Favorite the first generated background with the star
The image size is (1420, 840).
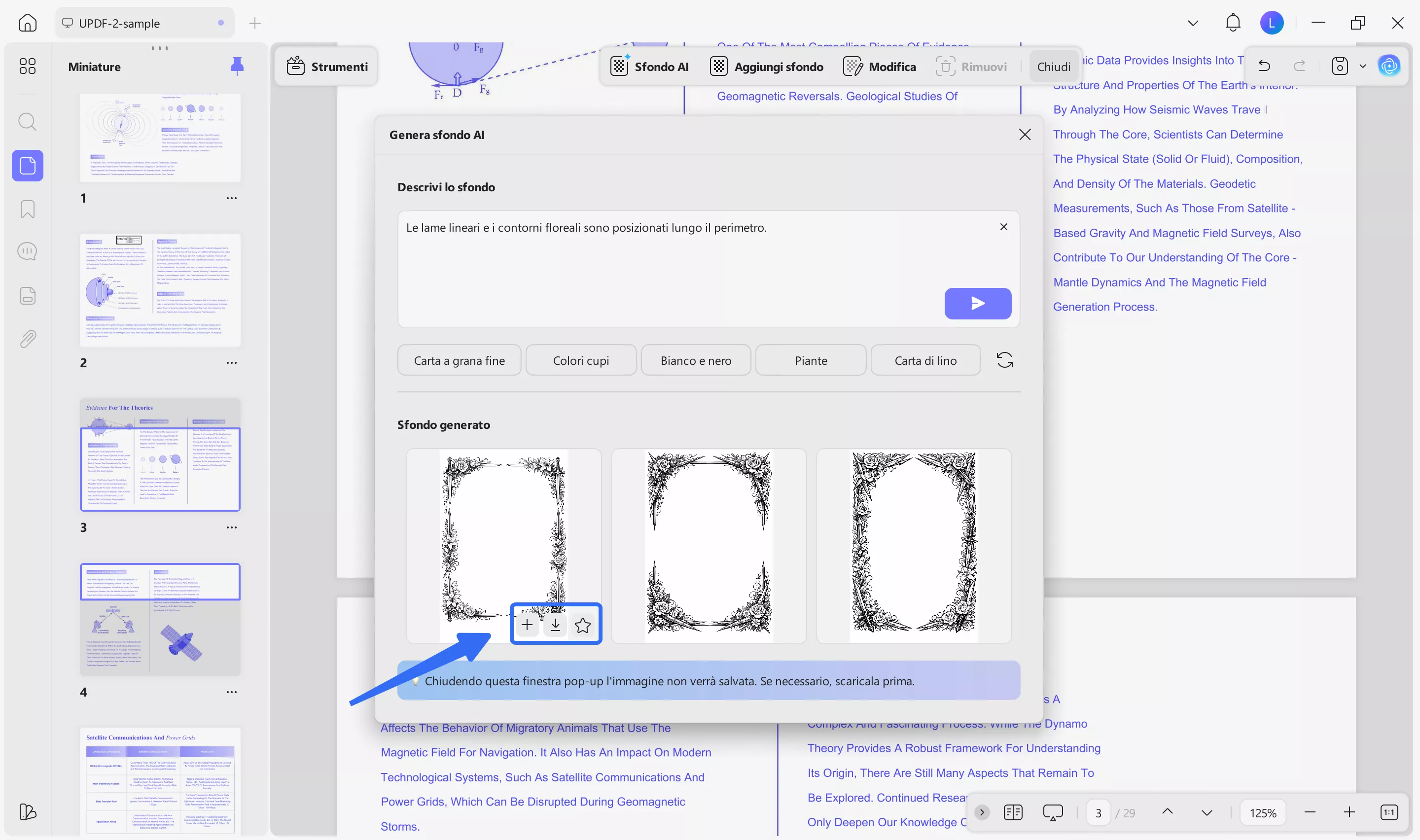(582, 625)
